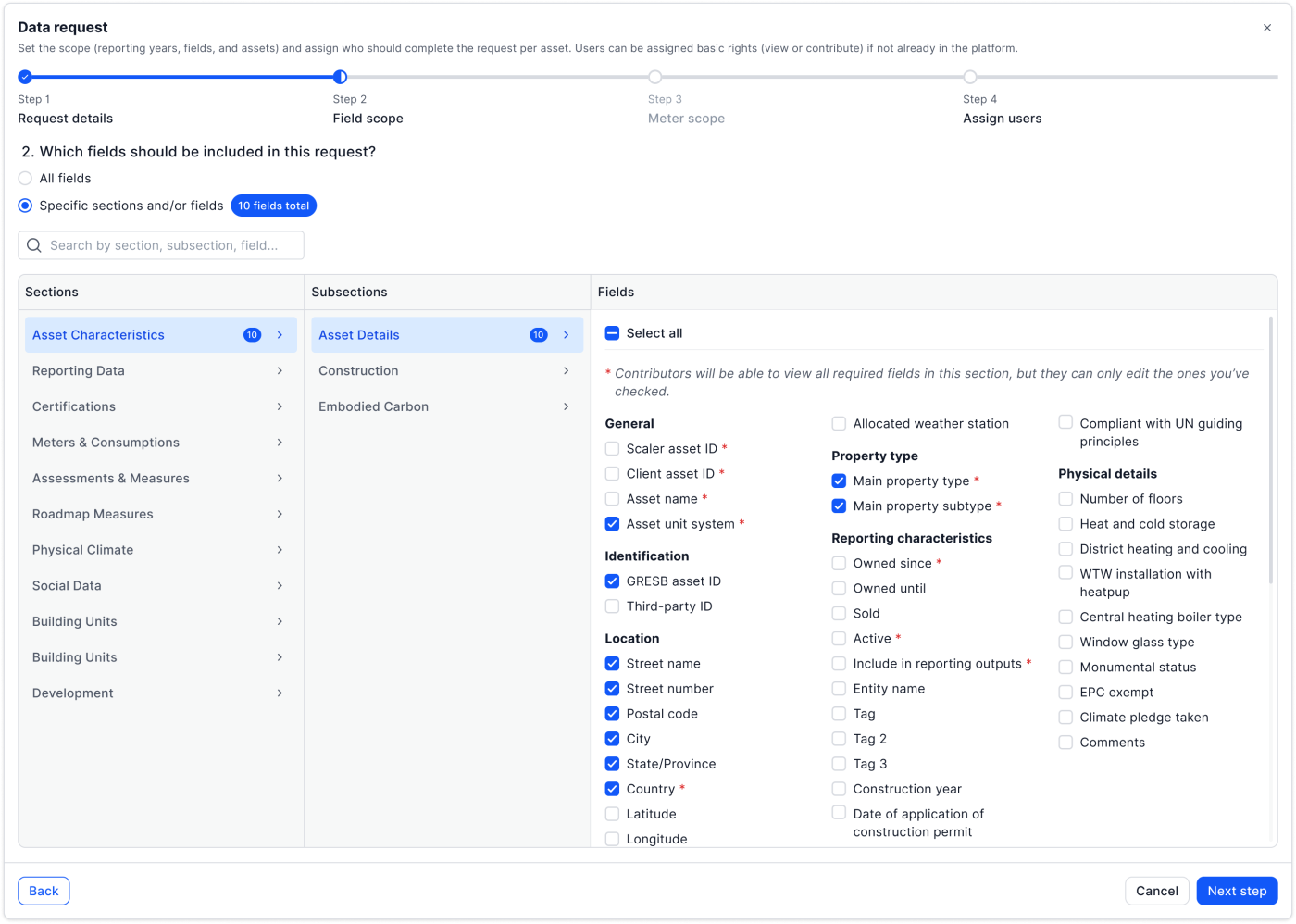Toggle the Select all checkbox
The height and width of the screenshot is (924, 1296).
(612, 333)
